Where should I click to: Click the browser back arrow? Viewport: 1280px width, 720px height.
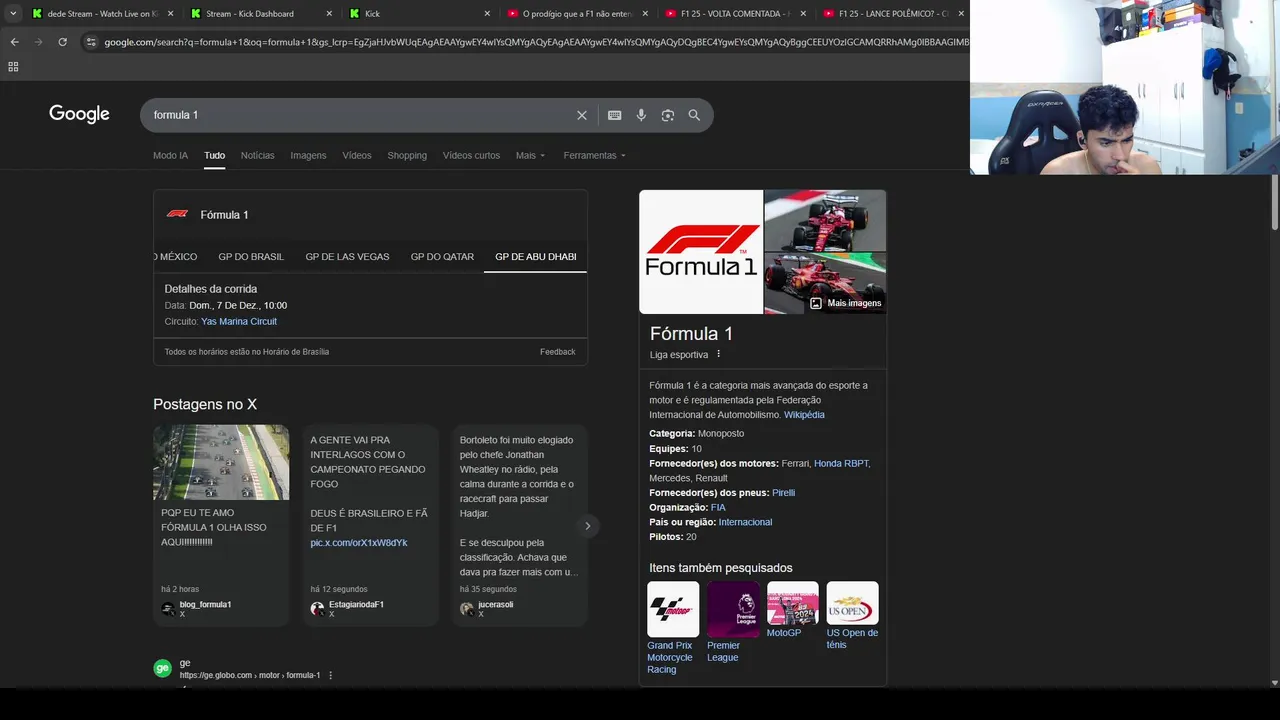coord(14,42)
